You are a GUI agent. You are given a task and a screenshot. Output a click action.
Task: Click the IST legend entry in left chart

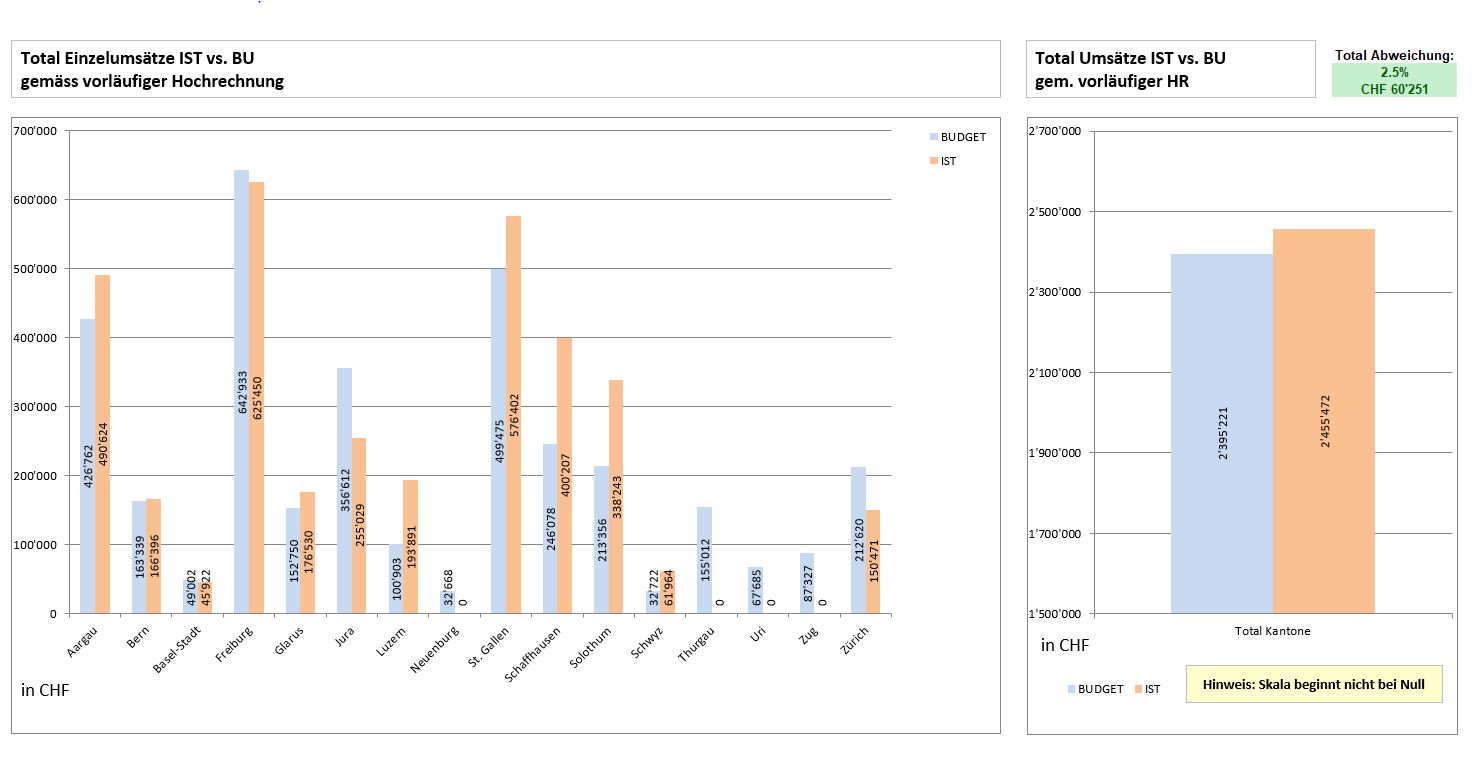pyautogui.click(x=947, y=161)
